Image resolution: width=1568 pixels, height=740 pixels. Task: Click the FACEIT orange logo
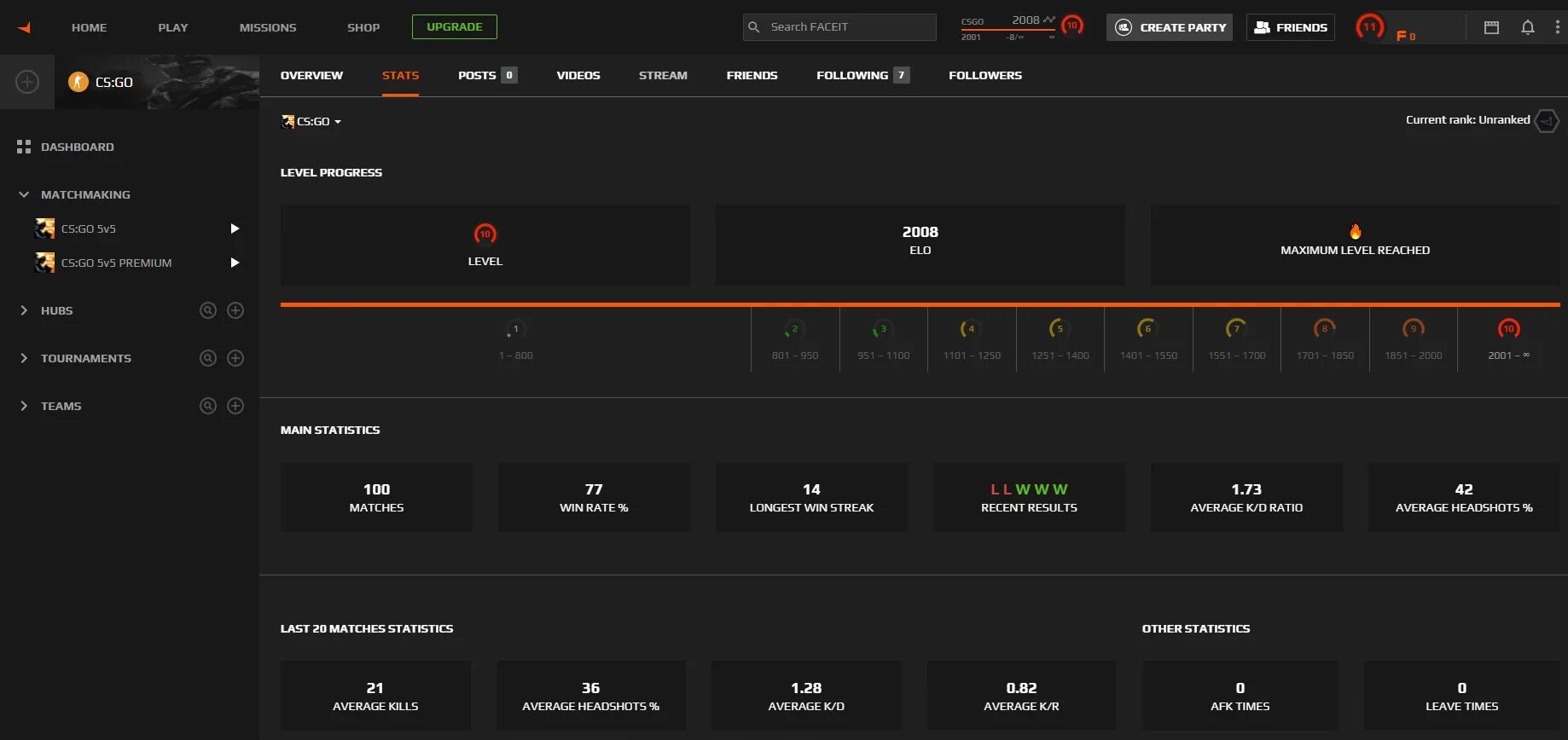[24, 27]
